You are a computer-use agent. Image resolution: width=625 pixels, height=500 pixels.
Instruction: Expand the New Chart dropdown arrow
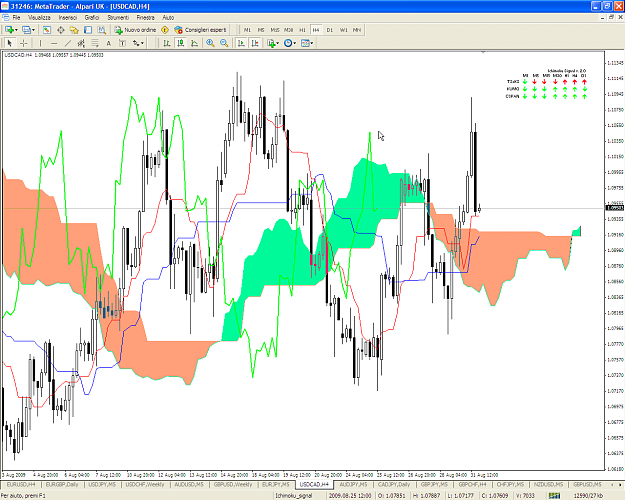(16, 30)
